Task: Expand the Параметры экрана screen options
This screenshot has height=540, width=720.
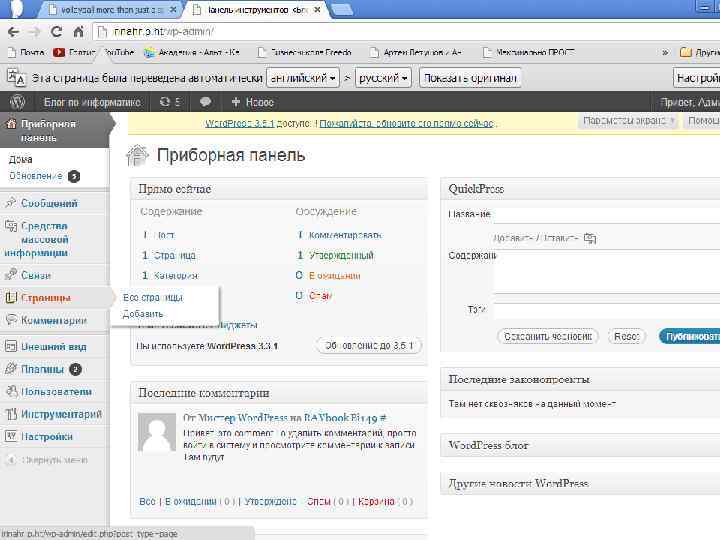Action: point(628,121)
